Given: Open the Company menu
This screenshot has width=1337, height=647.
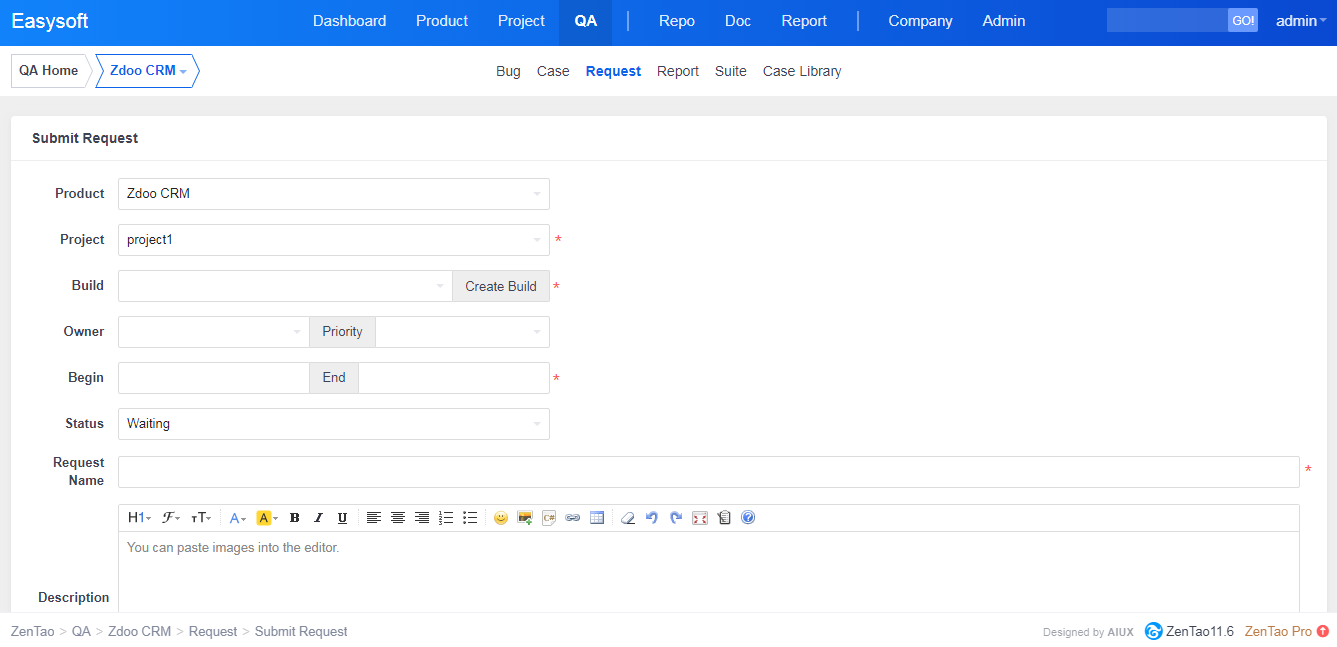Looking at the screenshot, I should pyautogui.click(x=920, y=21).
